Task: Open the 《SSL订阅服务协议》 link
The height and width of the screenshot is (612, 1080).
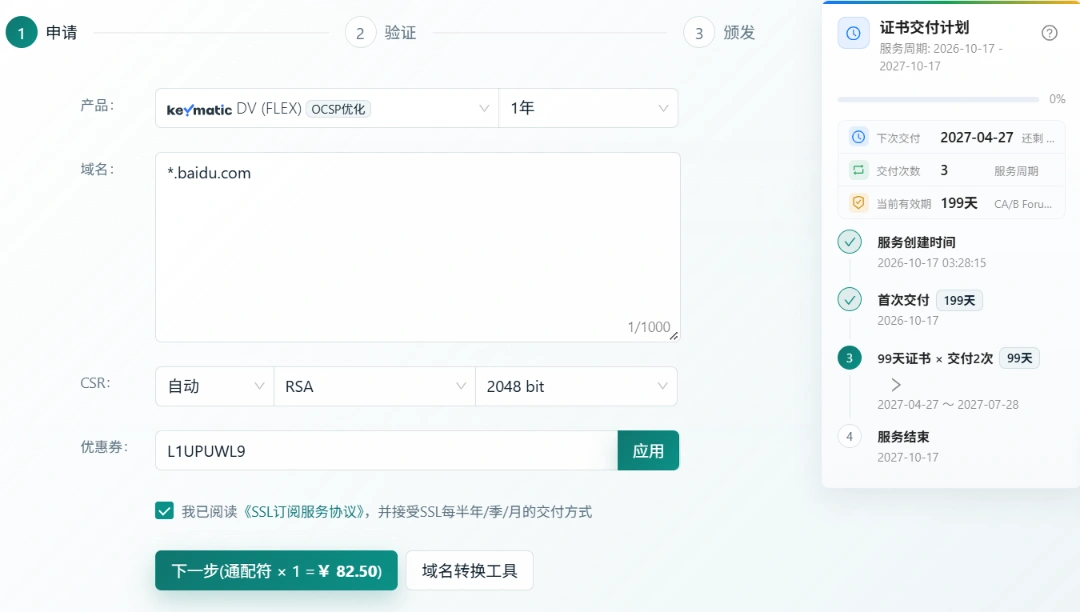Action: click(x=303, y=511)
